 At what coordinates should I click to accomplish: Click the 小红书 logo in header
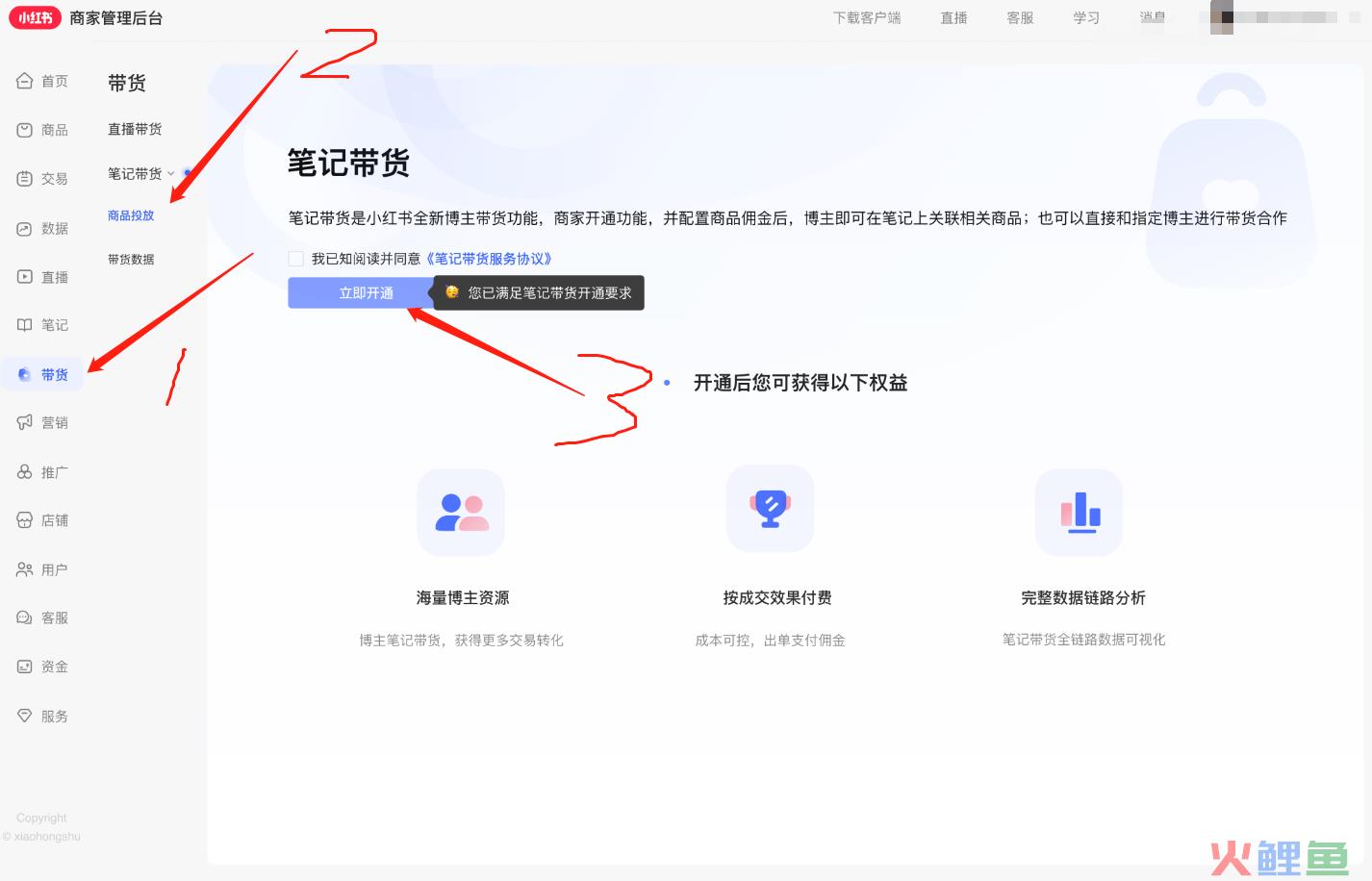coord(36,17)
